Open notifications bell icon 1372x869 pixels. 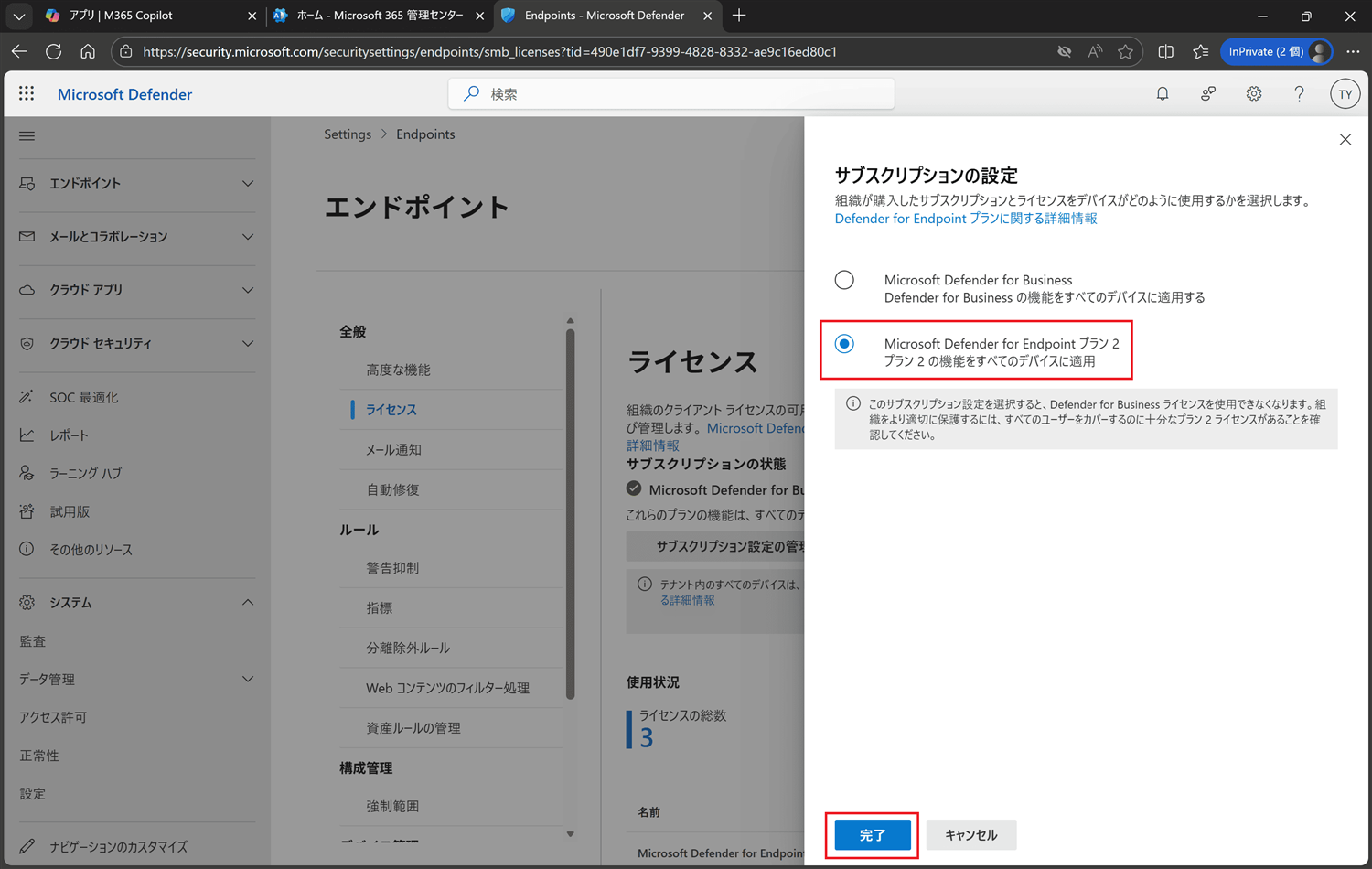point(1163,93)
